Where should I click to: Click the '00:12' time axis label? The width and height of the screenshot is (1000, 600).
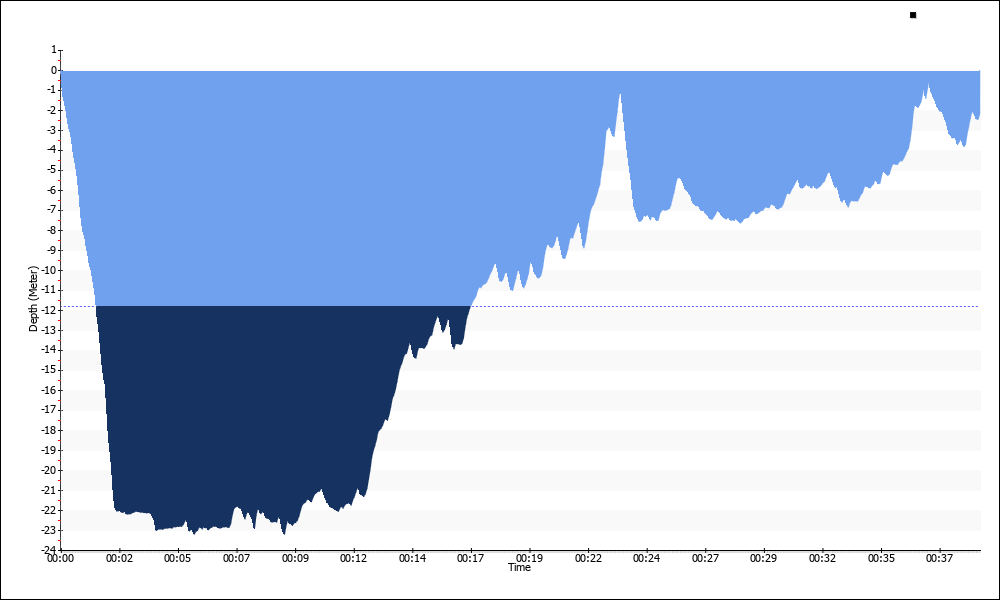(x=353, y=559)
